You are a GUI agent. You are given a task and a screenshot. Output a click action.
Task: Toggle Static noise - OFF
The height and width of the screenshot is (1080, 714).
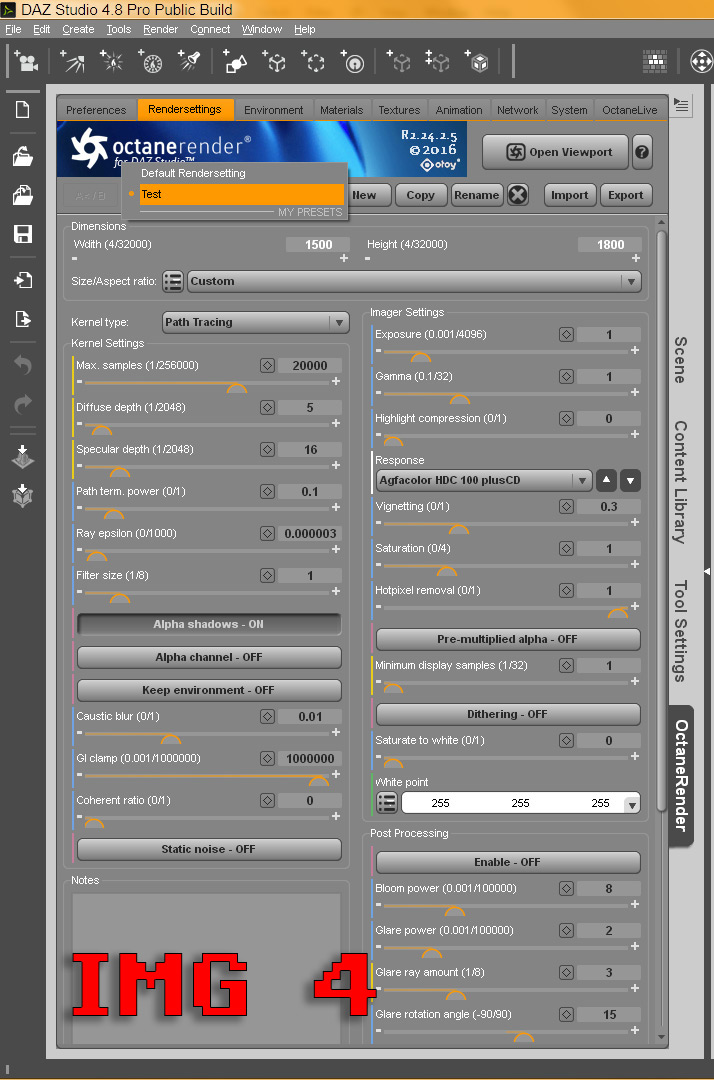(209, 849)
